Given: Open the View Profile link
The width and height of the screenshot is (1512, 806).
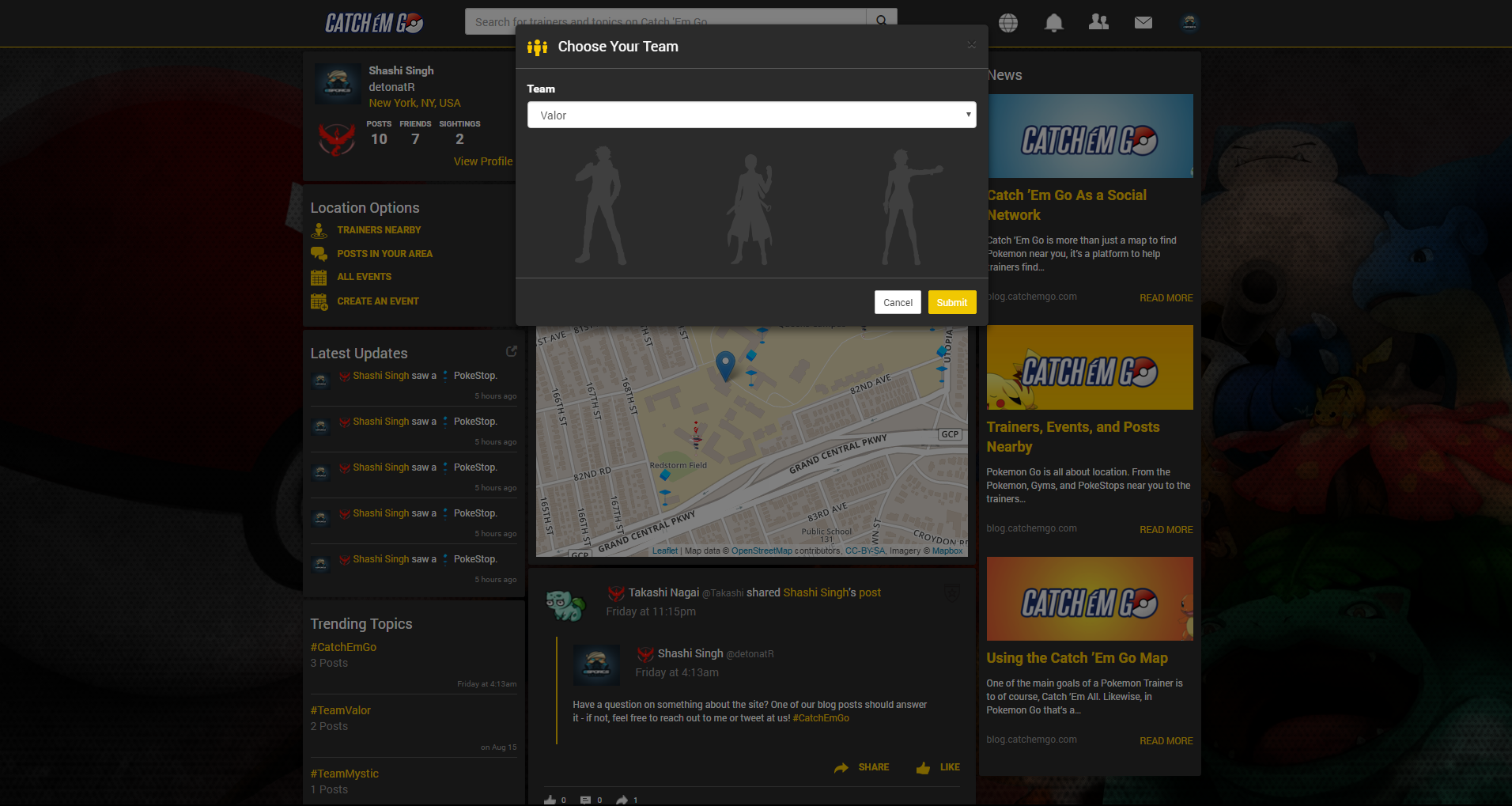Looking at the screenshot, I should (483, 161).
